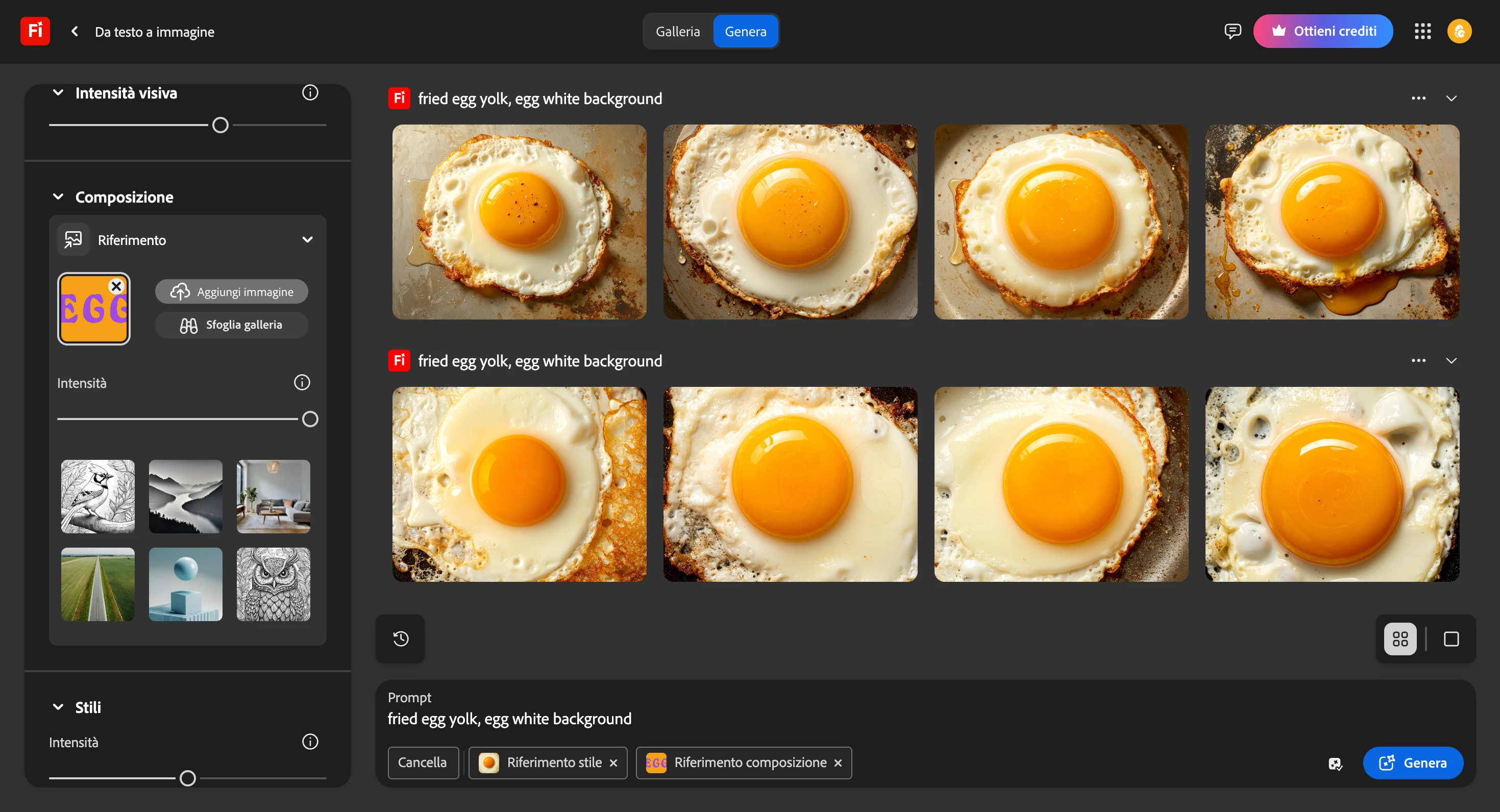Click the user profile avatar
Screen dimensions: 1500x812
pos(1459,32)
